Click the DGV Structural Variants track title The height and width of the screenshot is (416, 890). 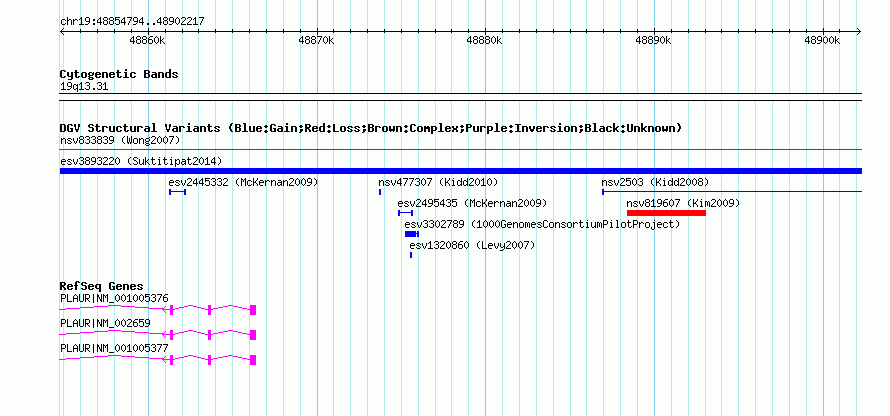point(371,128)
